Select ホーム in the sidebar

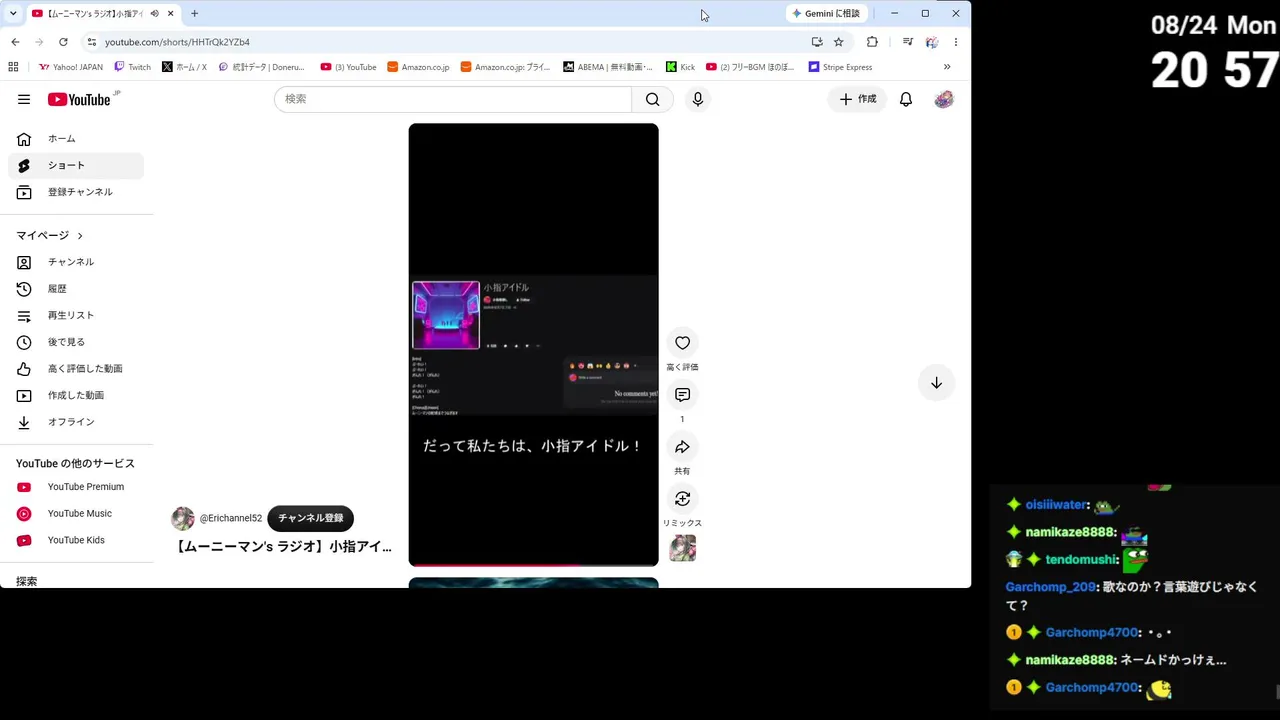(76, 139)
